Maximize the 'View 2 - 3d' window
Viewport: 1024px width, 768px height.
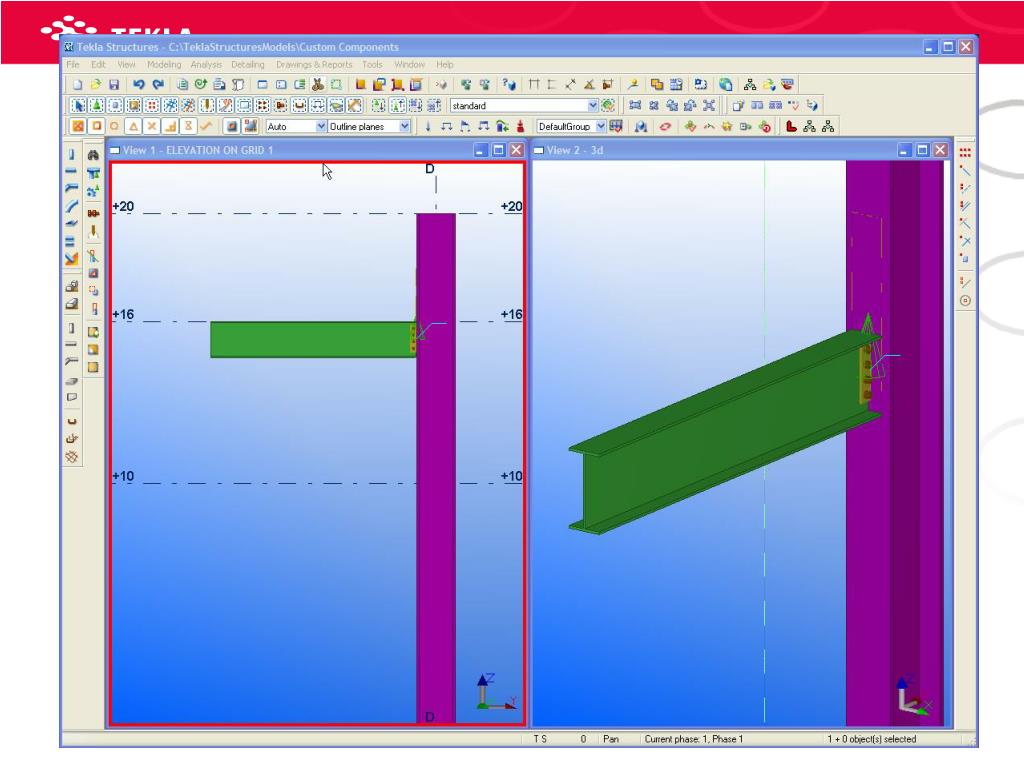click(x=922, y=150)
